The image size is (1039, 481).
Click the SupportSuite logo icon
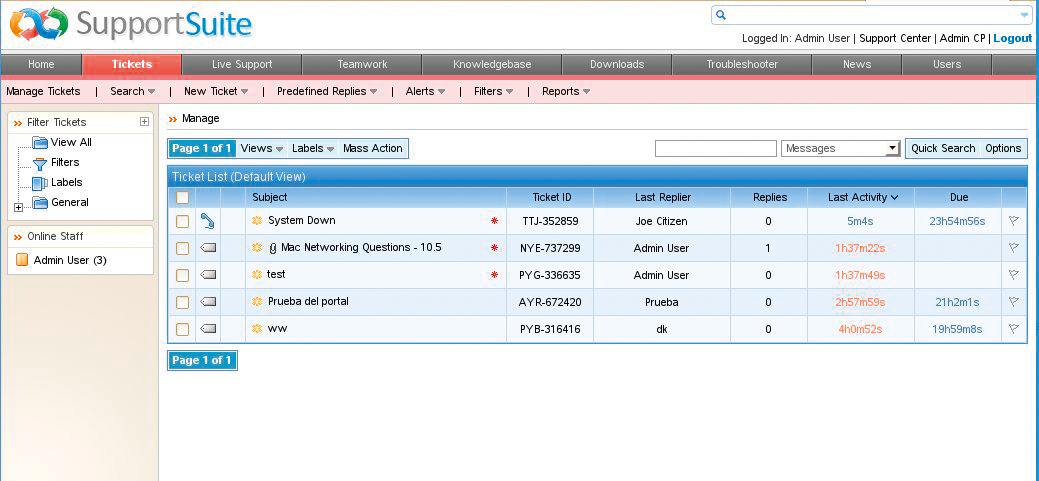point(38,24)
